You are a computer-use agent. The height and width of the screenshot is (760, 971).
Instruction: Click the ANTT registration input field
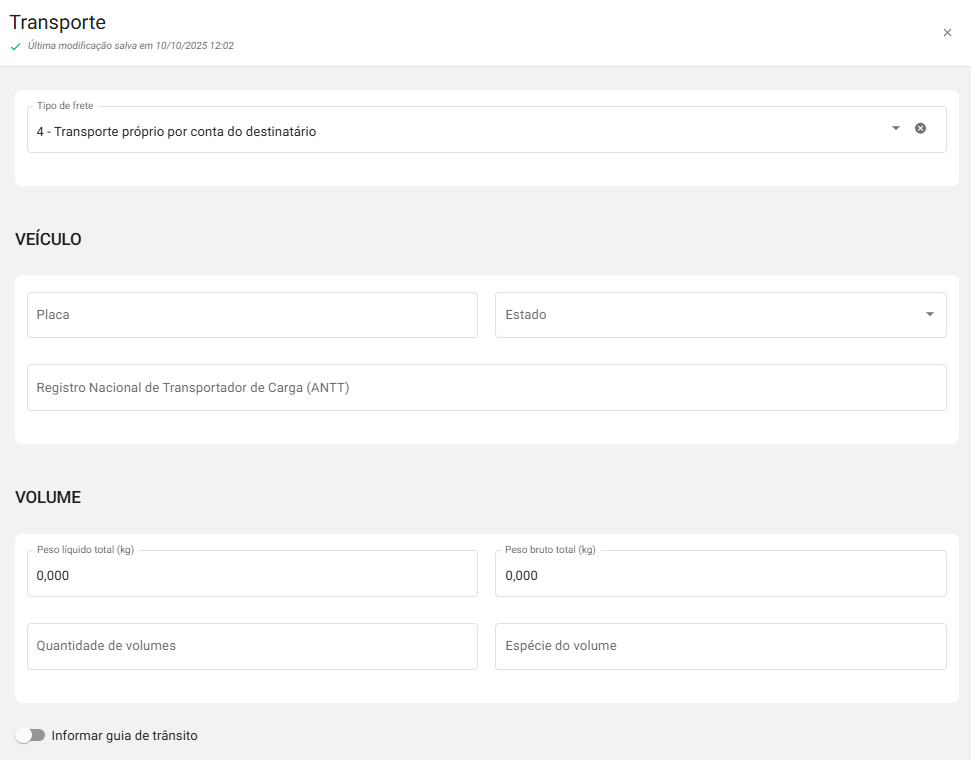pyautogui.click(x=486, y=387)
